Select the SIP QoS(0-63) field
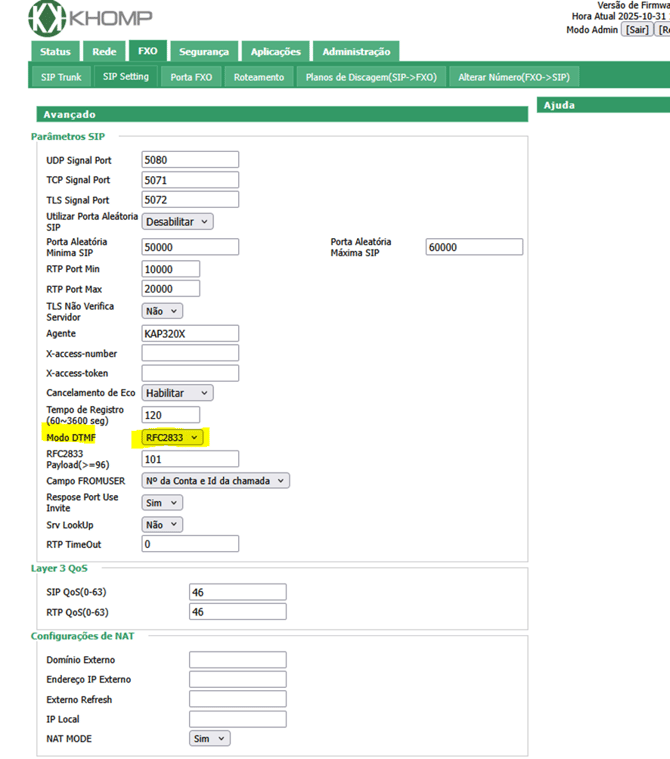670x759 pixels. click(237, 592)
